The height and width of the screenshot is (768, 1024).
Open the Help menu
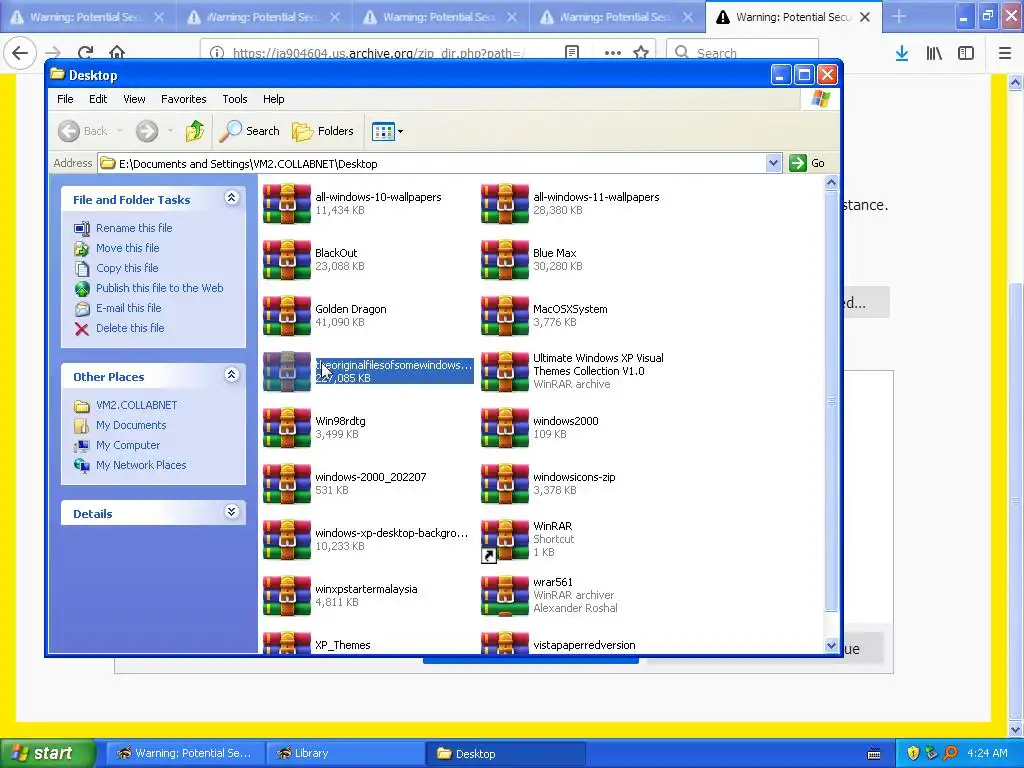[274, 99]
